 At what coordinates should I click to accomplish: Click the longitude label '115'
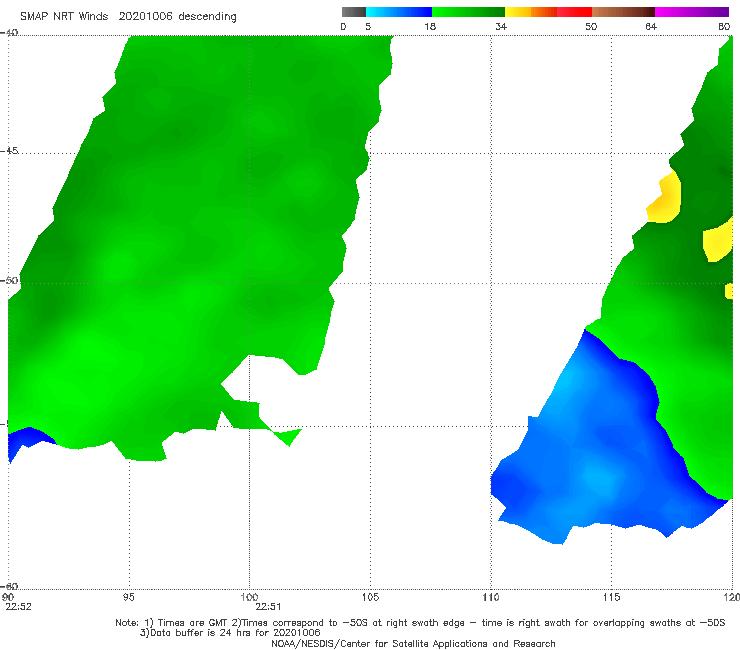click(x=612, y=597)
